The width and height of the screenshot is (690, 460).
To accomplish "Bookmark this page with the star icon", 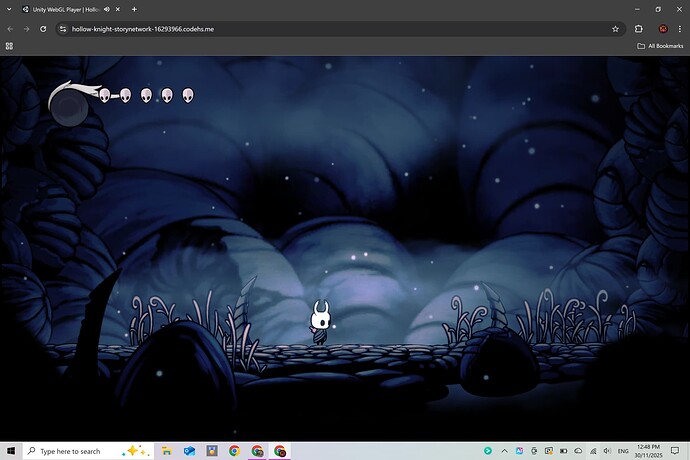I will 615,29.
